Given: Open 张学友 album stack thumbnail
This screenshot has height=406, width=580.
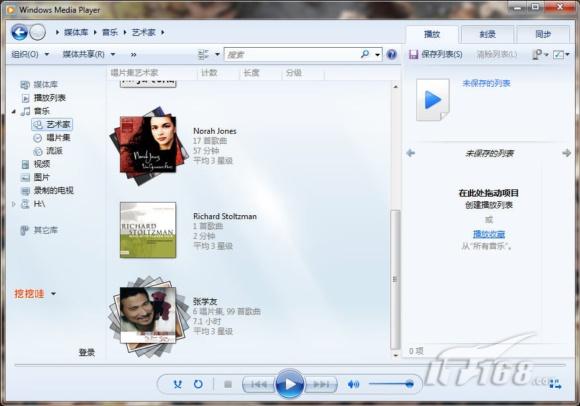Looking at the screenshot, I should 149,316.
